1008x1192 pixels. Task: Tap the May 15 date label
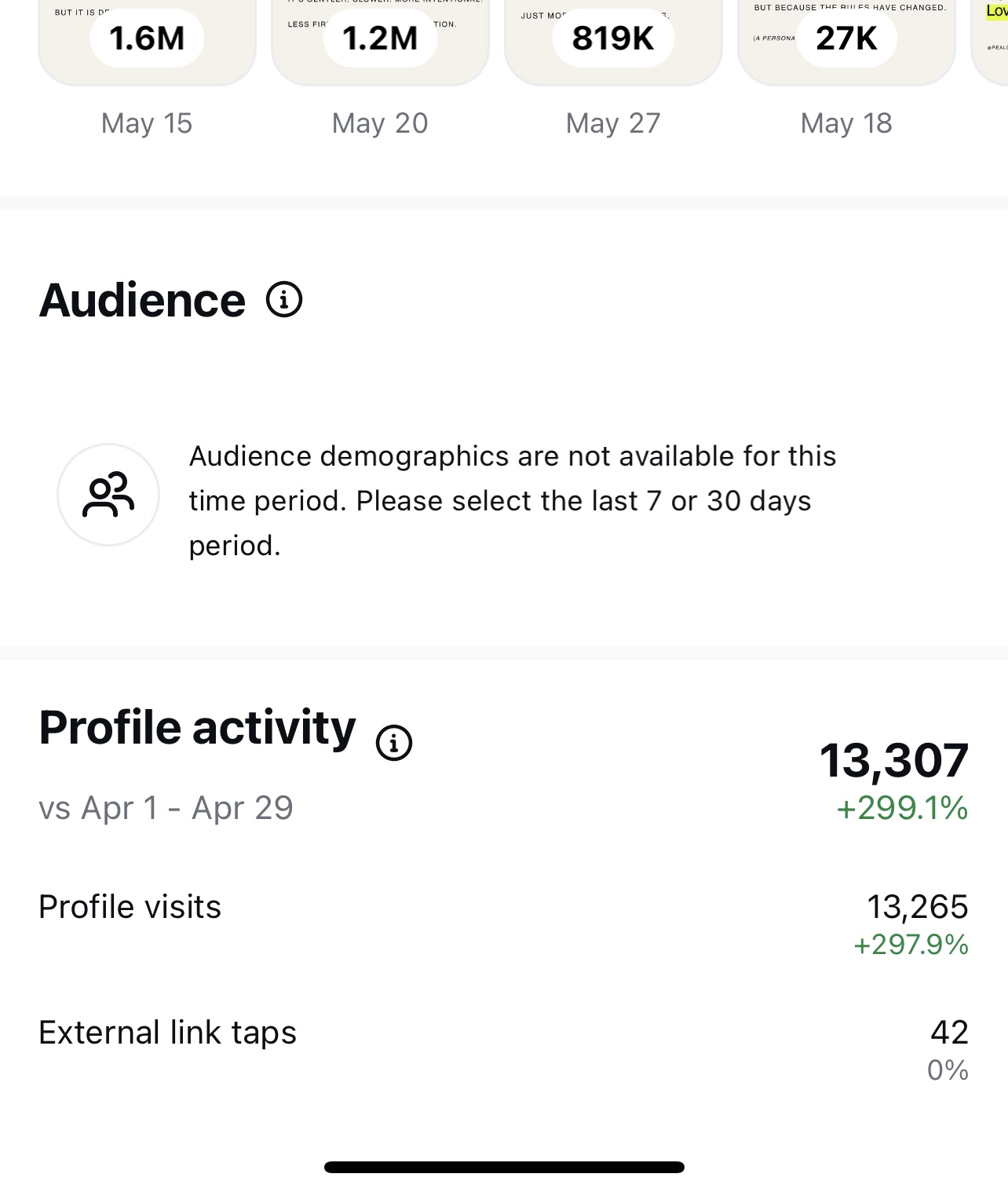click(147, 123)
